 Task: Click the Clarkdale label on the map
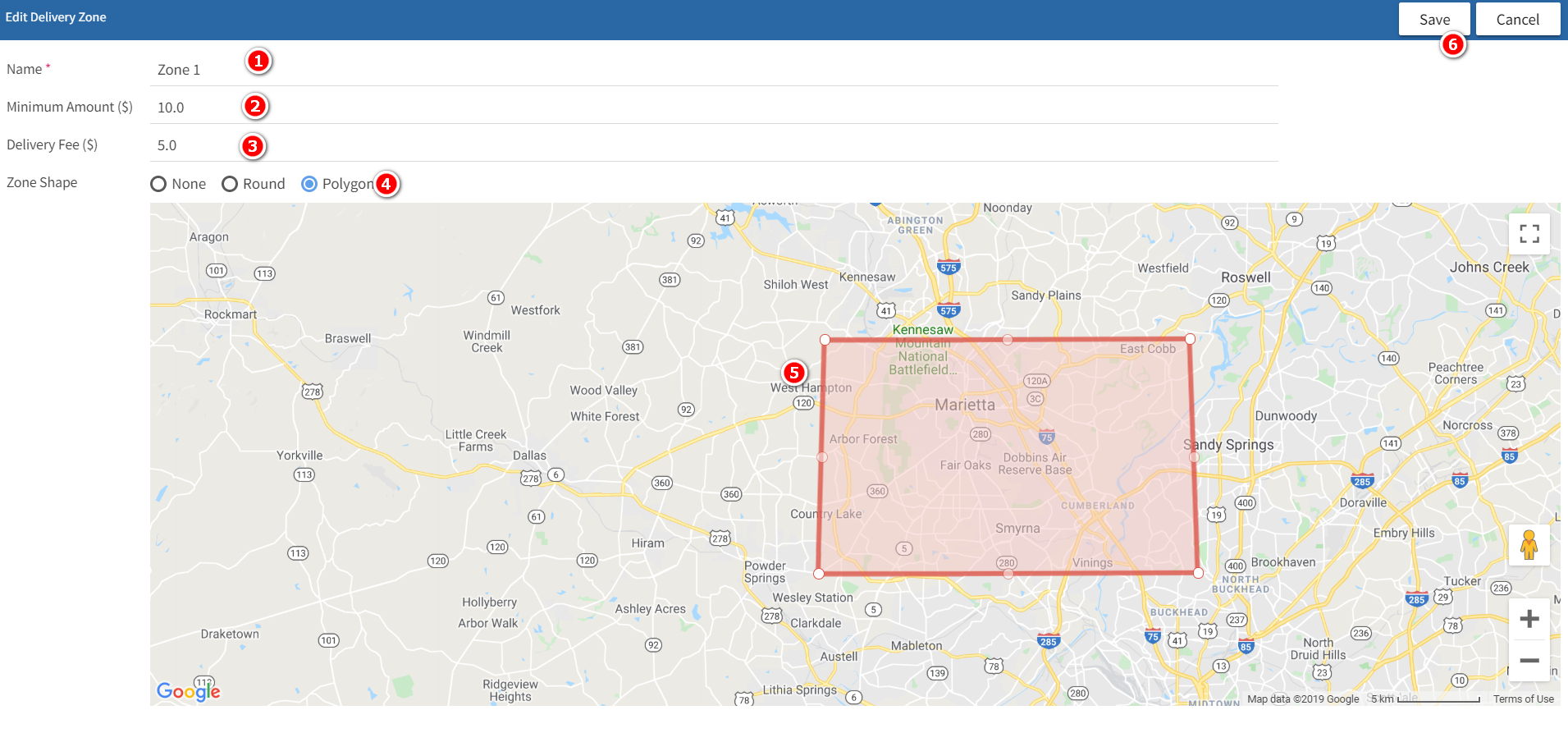pyautogui.click(x=816, y=623)
